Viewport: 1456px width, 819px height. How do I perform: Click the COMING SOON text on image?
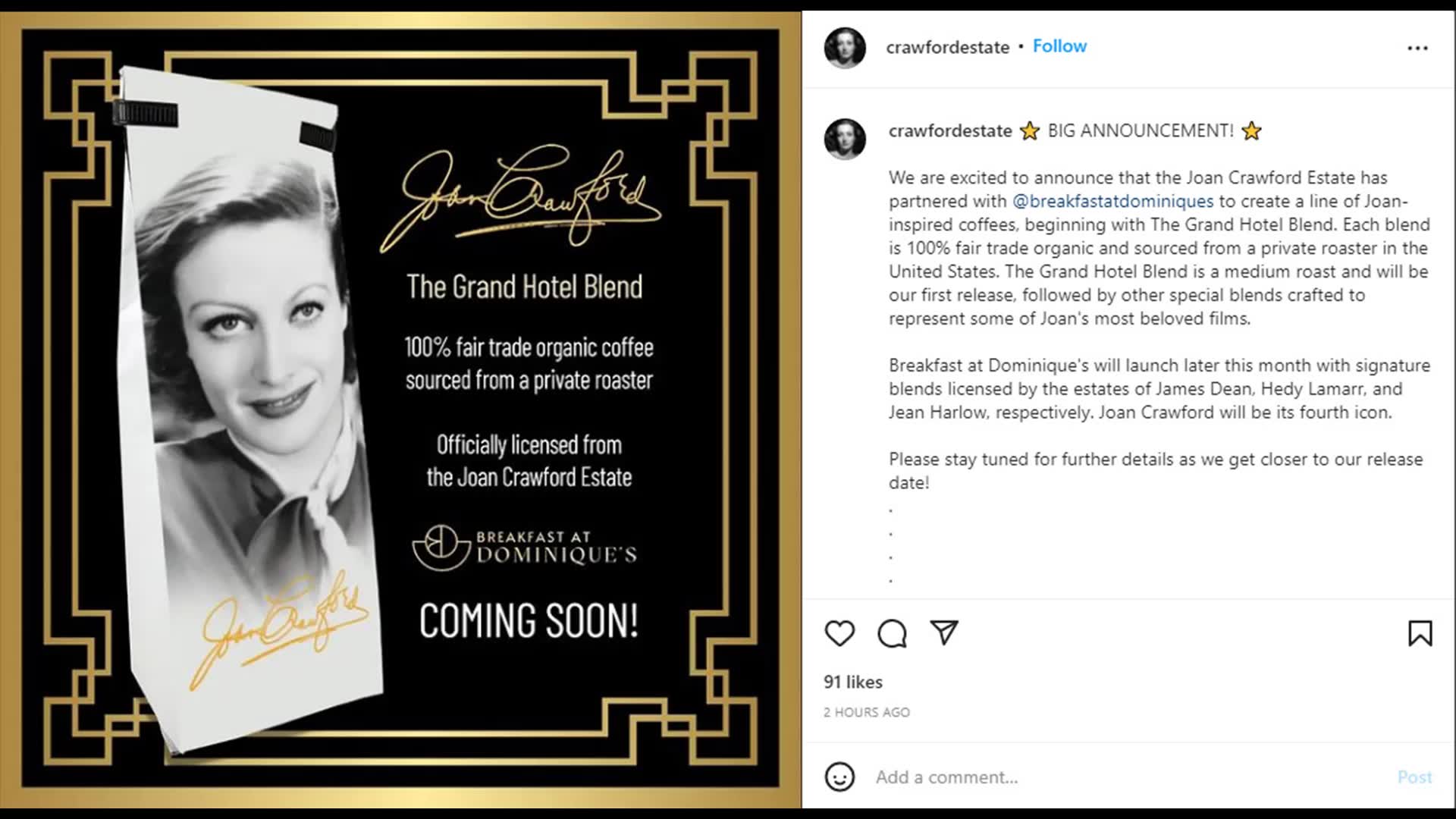[529, 621]
